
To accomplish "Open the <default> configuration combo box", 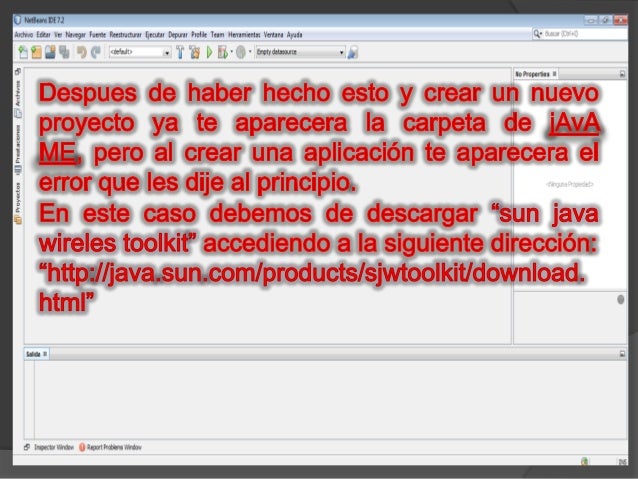I will (x=140, y=52).
